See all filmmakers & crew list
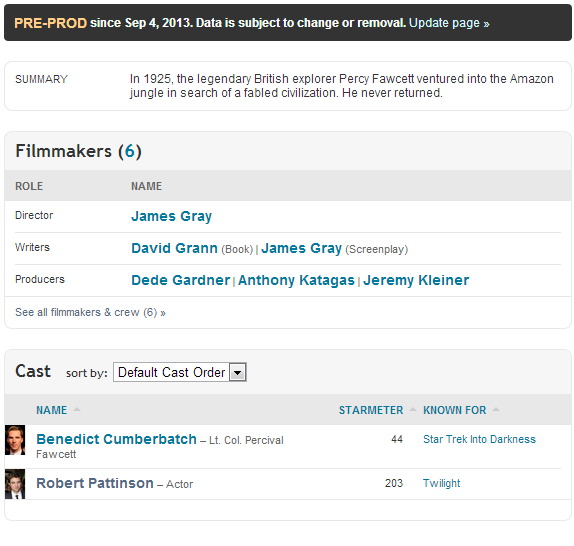The height and width of the screenshot is (546, 574). click(x=90, y=312)
